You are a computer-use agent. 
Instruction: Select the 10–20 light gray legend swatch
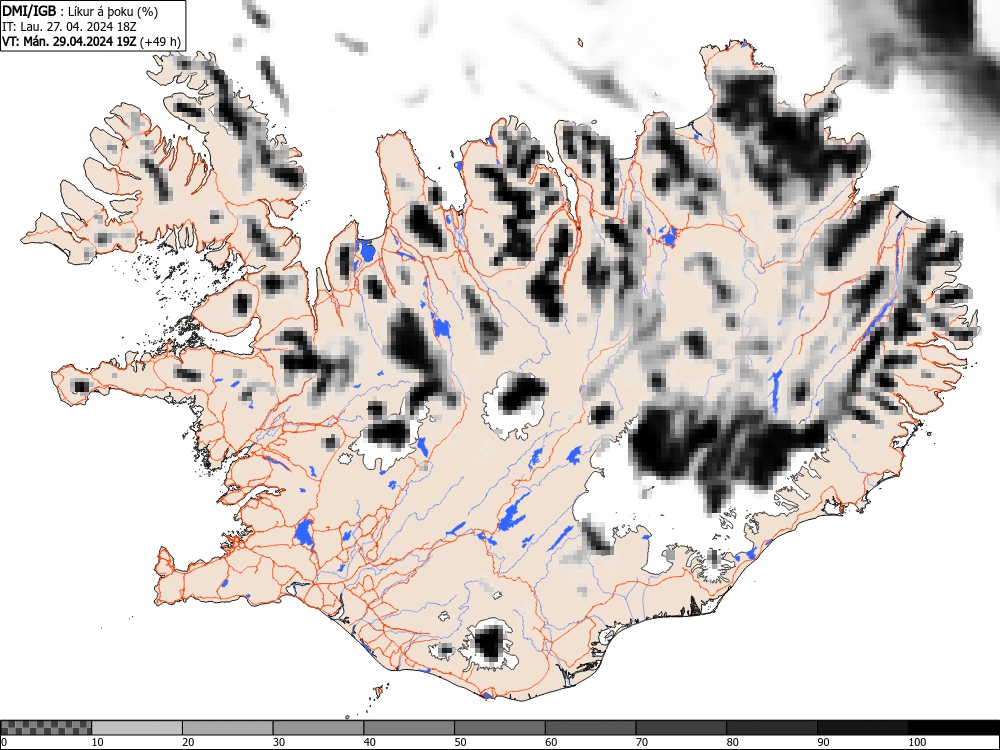[137, 728]
